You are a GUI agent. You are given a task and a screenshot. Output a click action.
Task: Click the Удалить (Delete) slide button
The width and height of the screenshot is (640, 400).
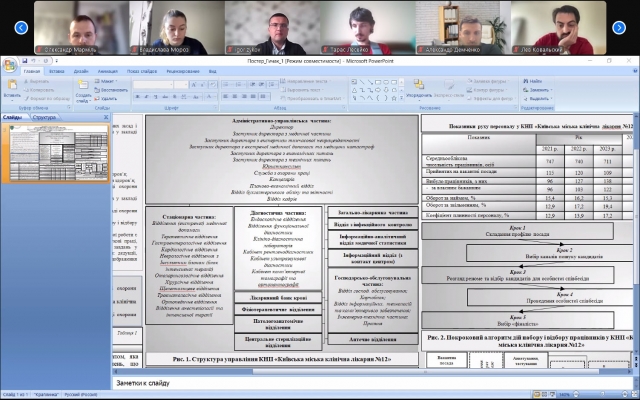click(x=105, y=99)
